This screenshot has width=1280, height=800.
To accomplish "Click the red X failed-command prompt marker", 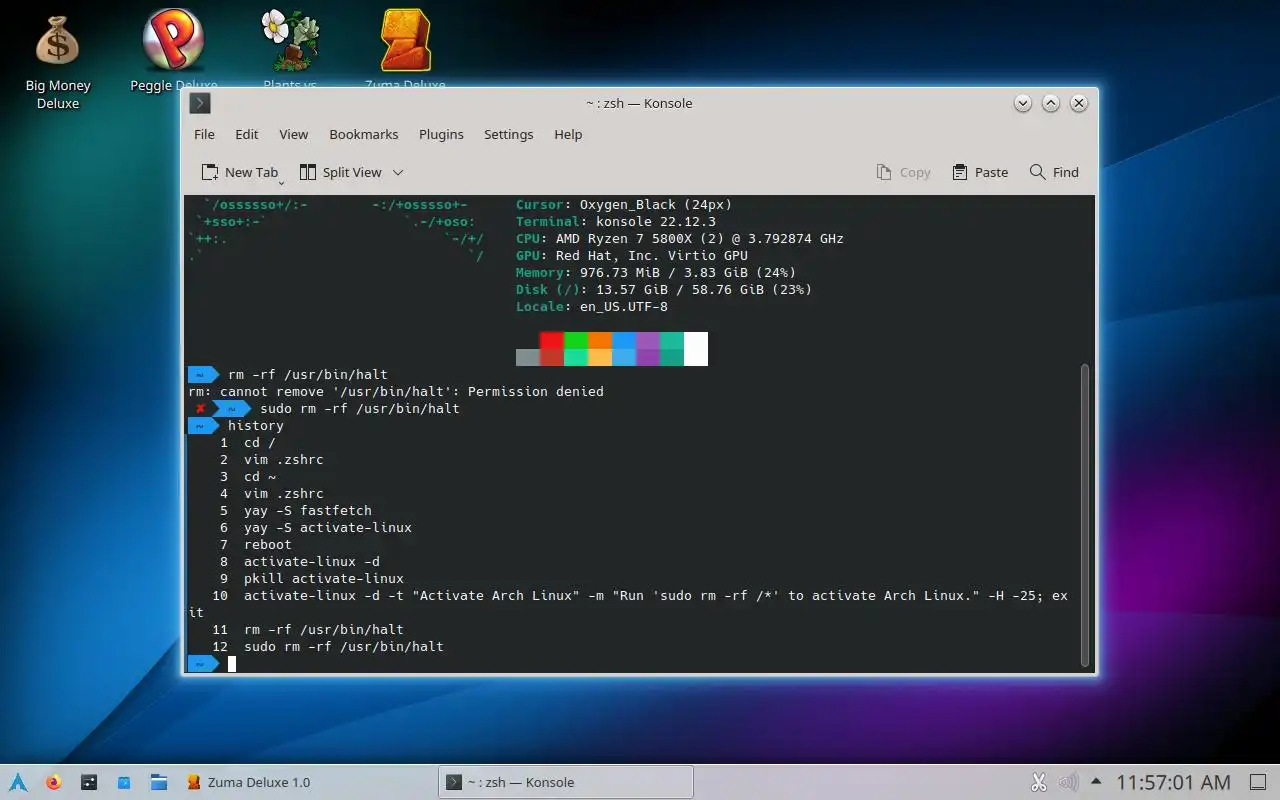I will pos(201,408).
